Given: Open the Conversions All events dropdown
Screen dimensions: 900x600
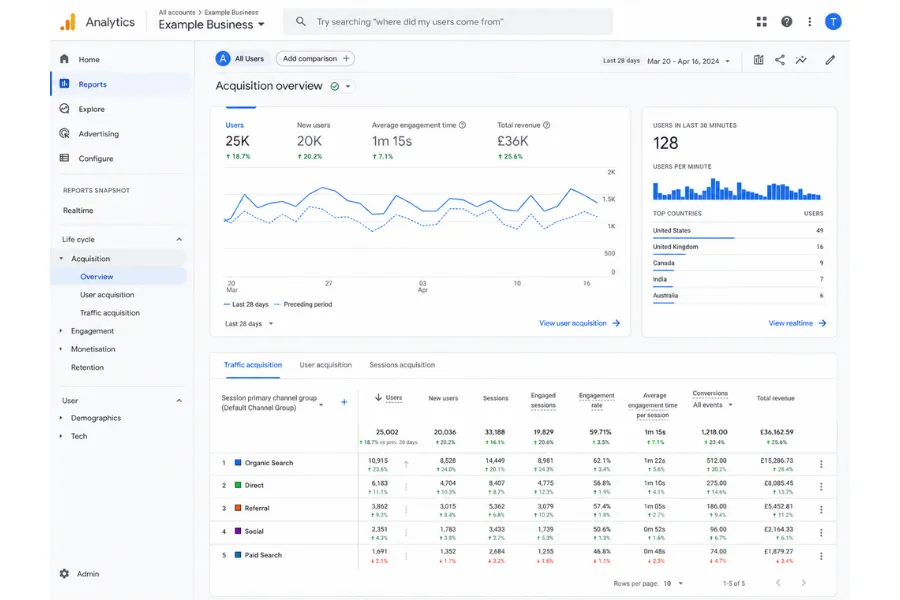Looking at the screenshot, I should [x=712, y=405].
